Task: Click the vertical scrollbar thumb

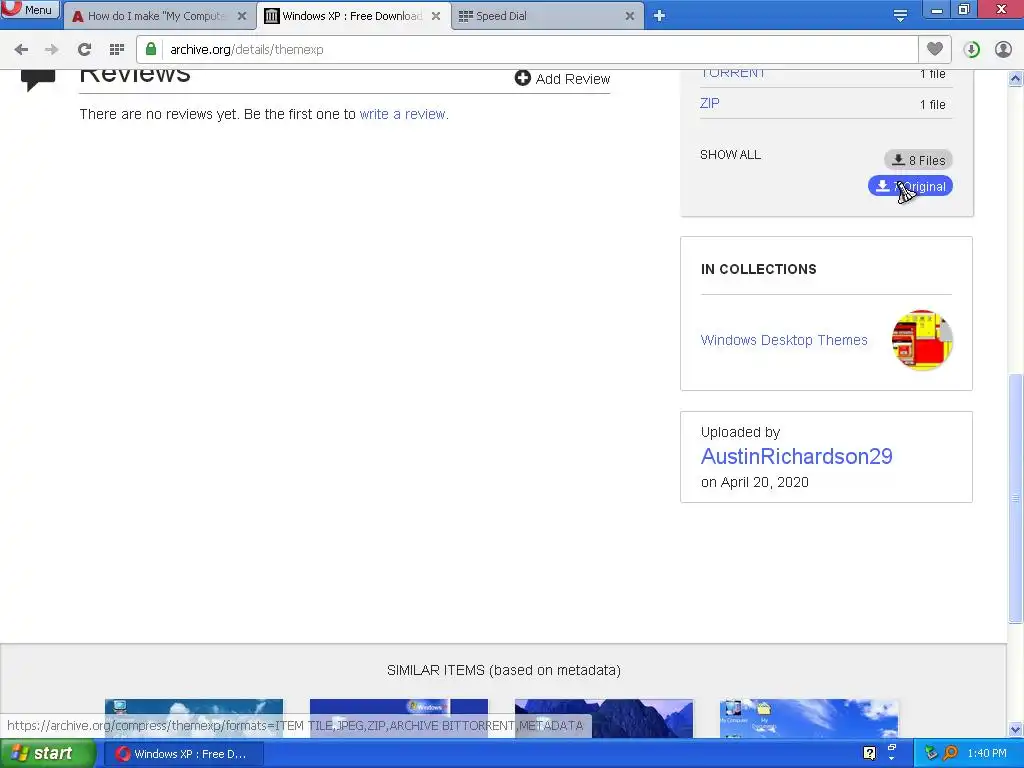Action: click(x=1016, y=498)
